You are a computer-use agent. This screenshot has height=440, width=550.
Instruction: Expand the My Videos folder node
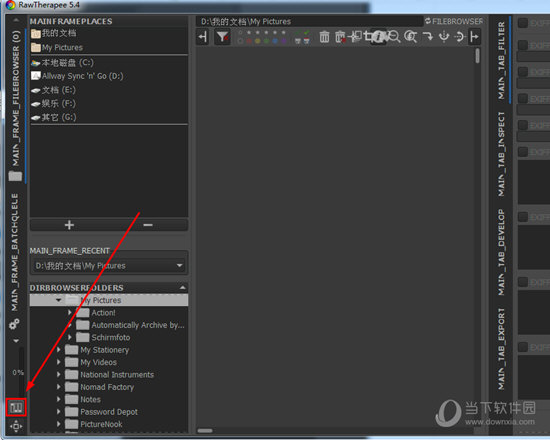[59, 362]
